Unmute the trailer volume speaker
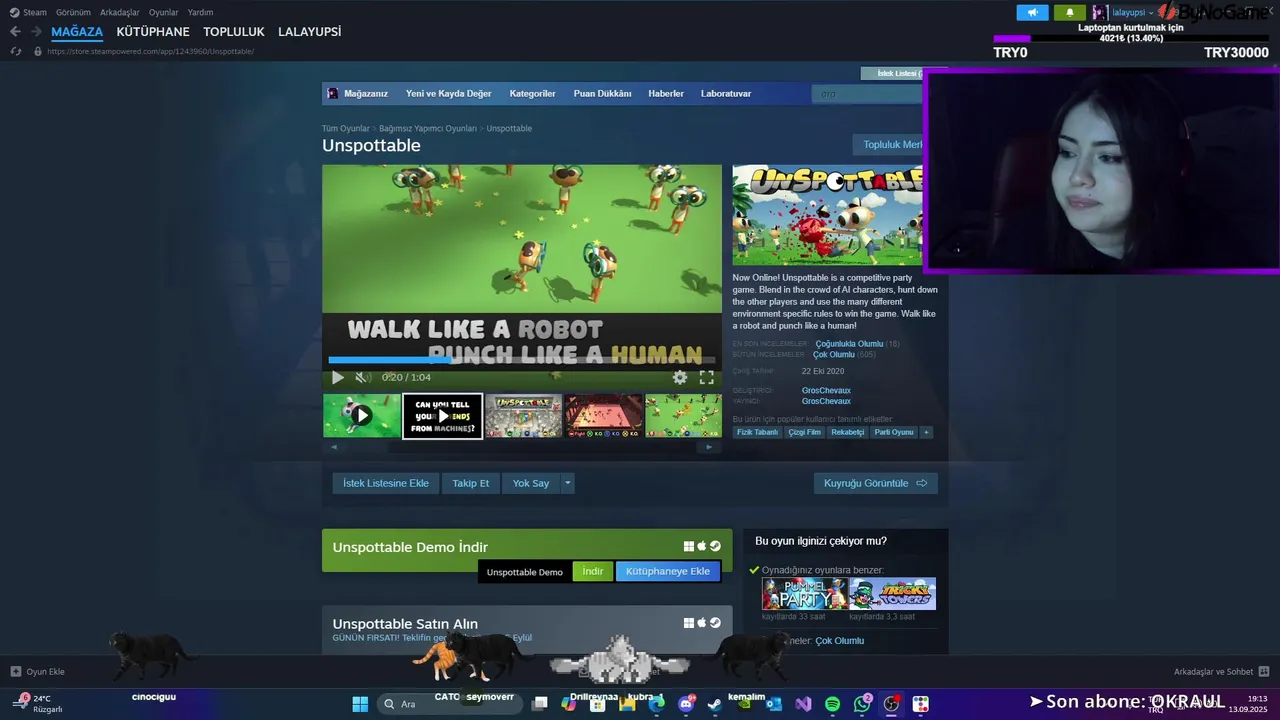Screen dimensions: 1280x720 (362, 377)
